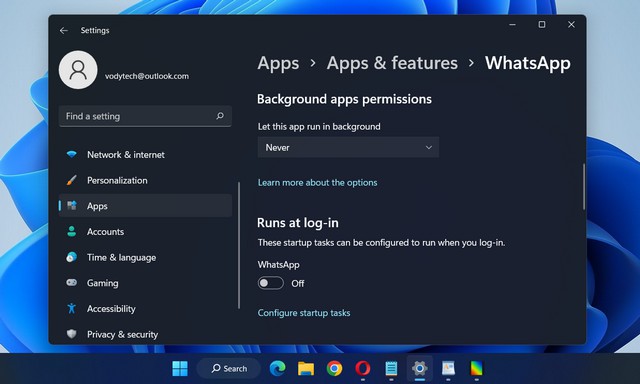Click the startup tasks description text

coord(381,242)
